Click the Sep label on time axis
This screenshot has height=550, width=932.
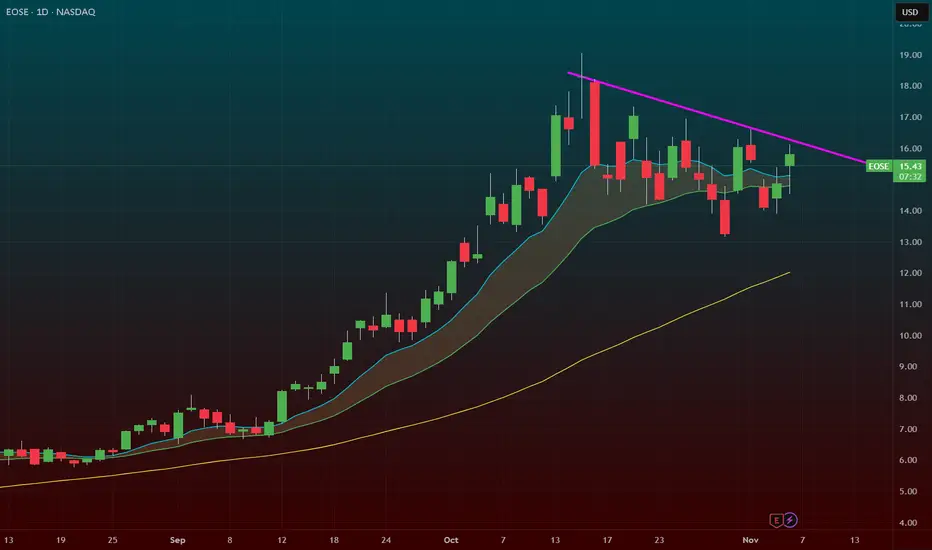(x=177, y=540)
